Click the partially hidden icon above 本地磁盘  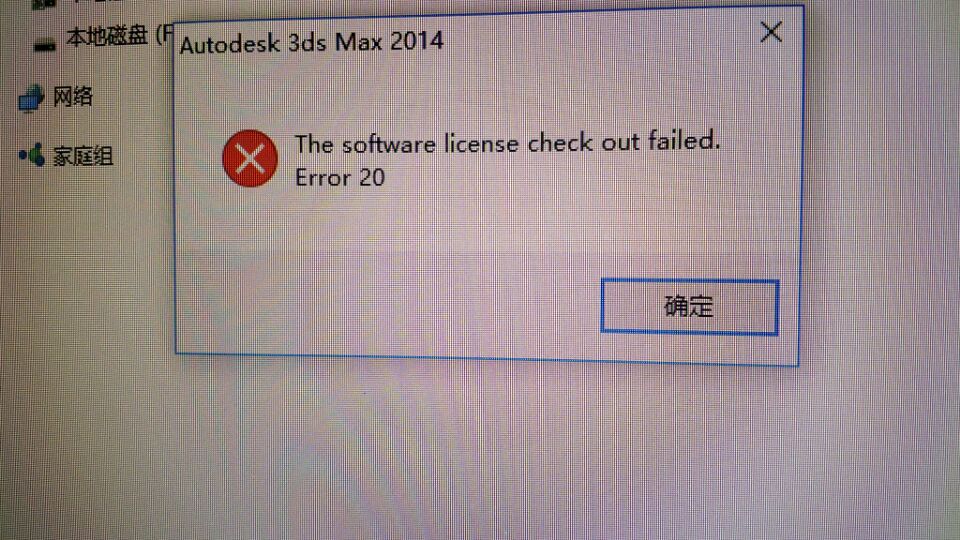click(x=43, y=4)
